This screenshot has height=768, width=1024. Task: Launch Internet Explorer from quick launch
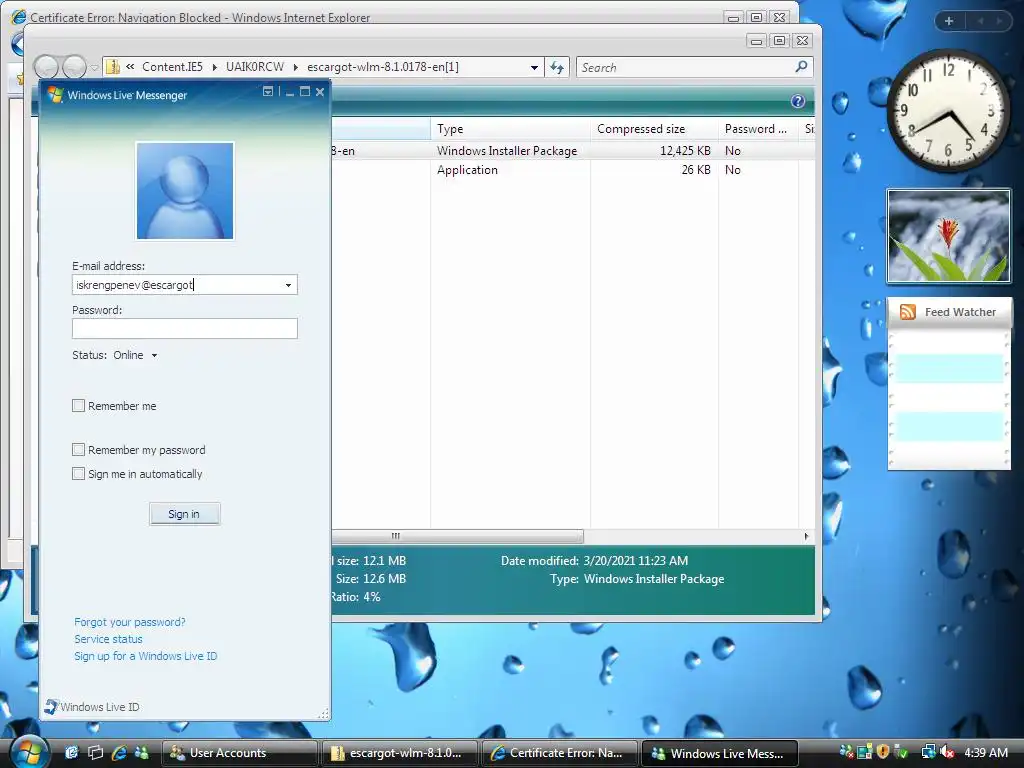(x=119, y=753)
